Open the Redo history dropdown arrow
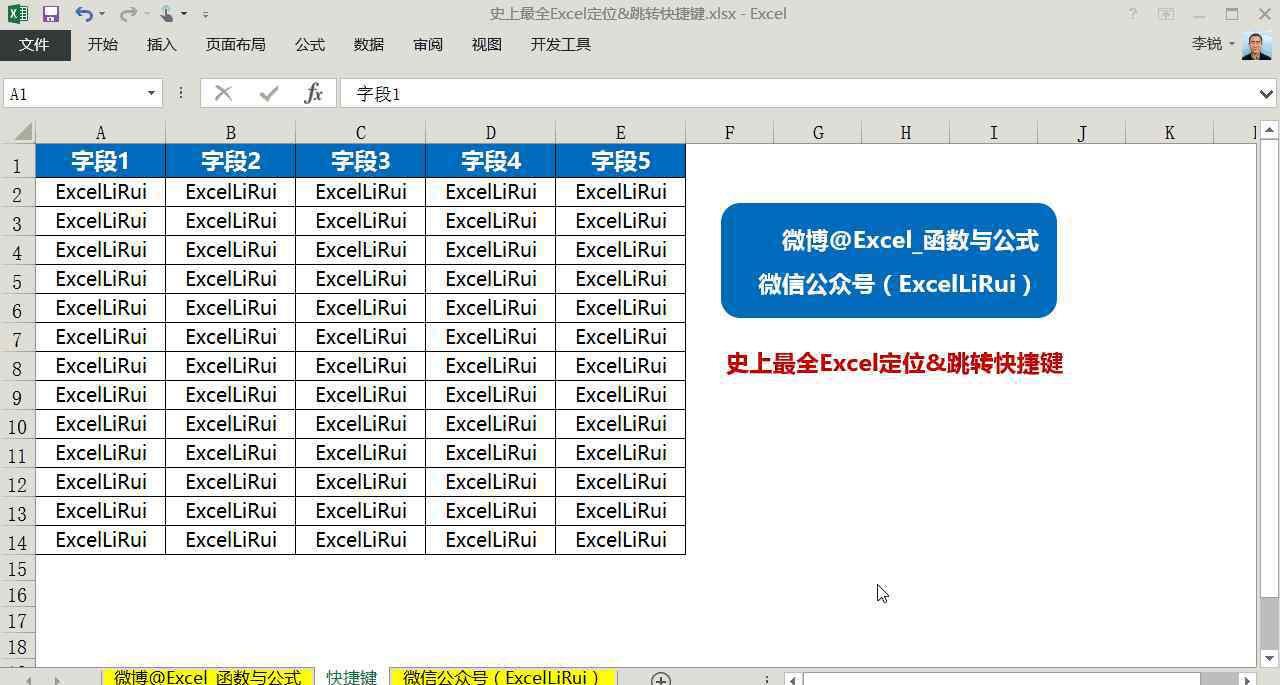1280x685 pixels. click(x=146, y=14)
